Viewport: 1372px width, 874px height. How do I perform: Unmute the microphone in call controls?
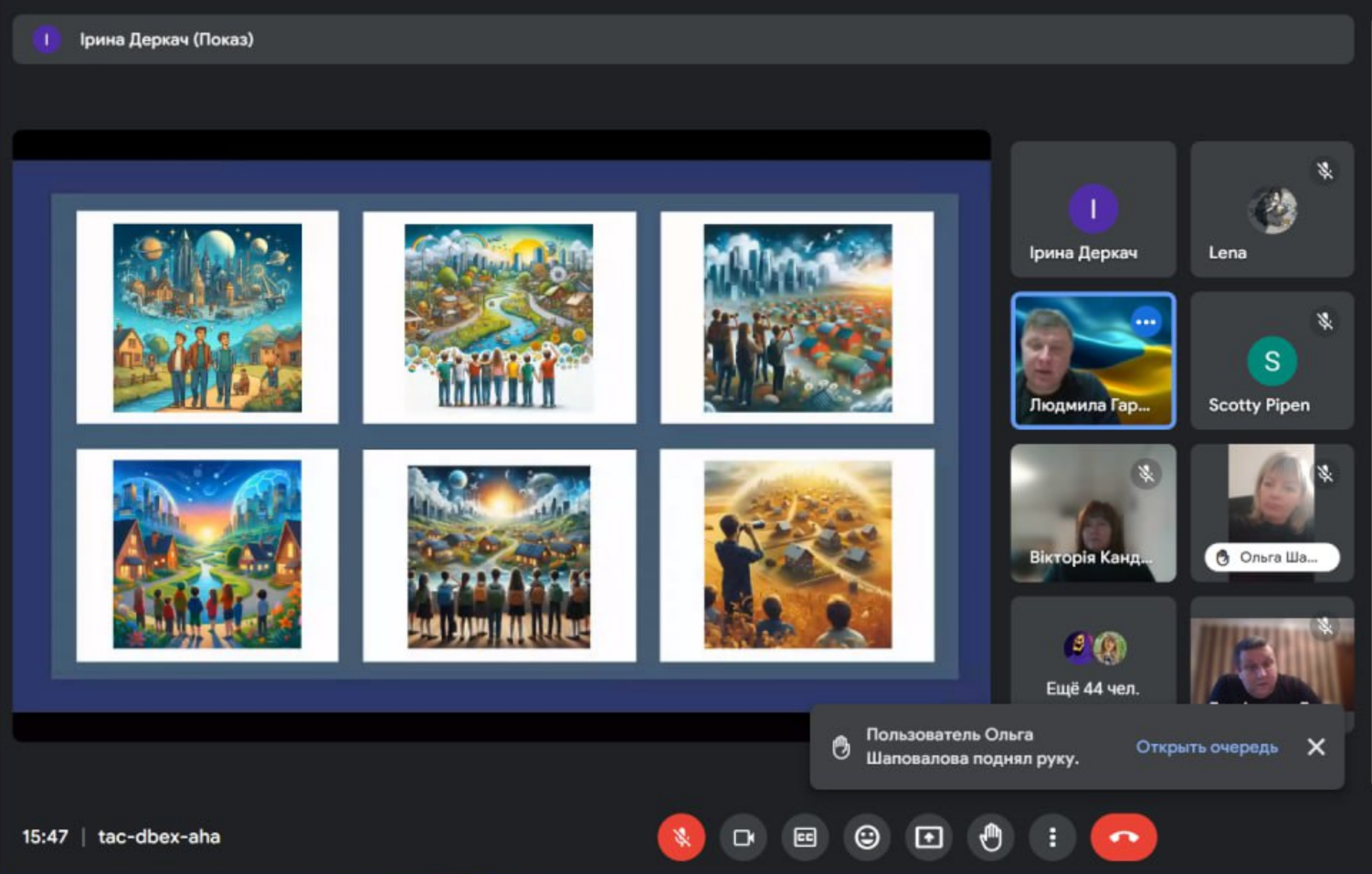[681, 837]
